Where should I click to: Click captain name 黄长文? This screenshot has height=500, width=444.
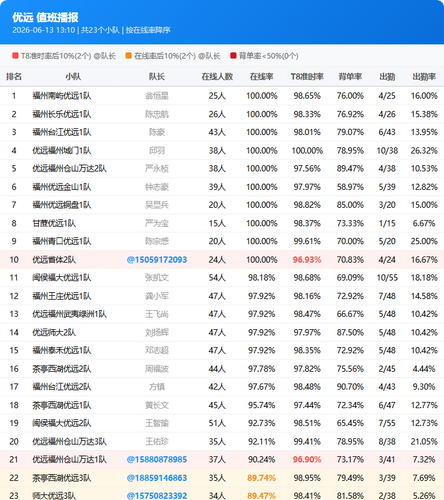(157, 405)
